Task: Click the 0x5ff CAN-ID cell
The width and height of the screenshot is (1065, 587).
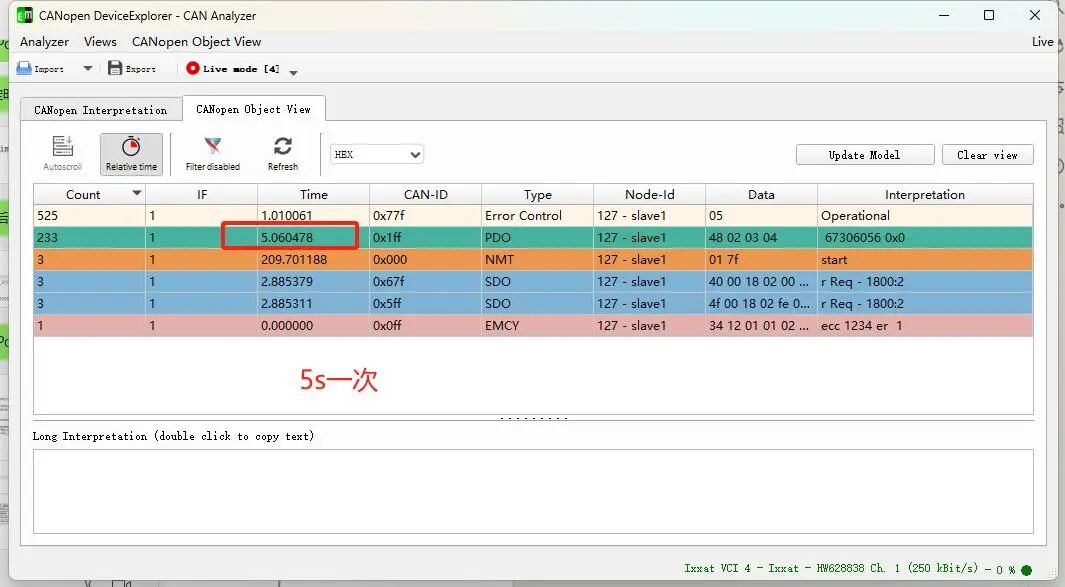Action: [x=425, y=304]
